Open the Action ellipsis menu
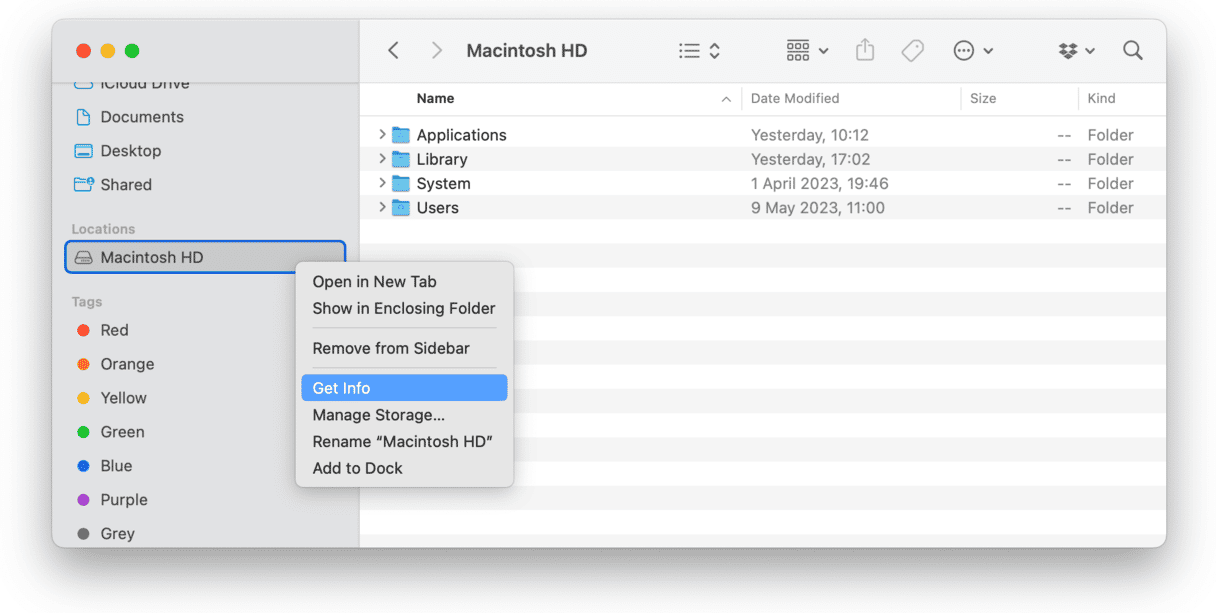The height and width of the screenshot is (613, 1216). [972, 51]
